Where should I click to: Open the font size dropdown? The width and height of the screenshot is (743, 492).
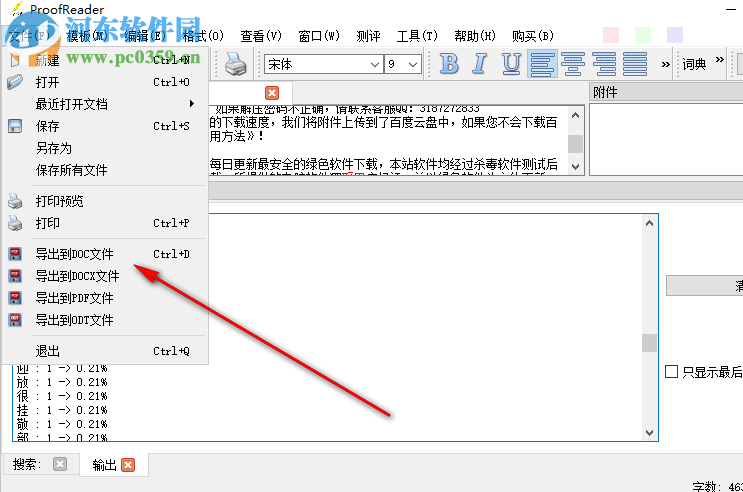click(413, 64)
